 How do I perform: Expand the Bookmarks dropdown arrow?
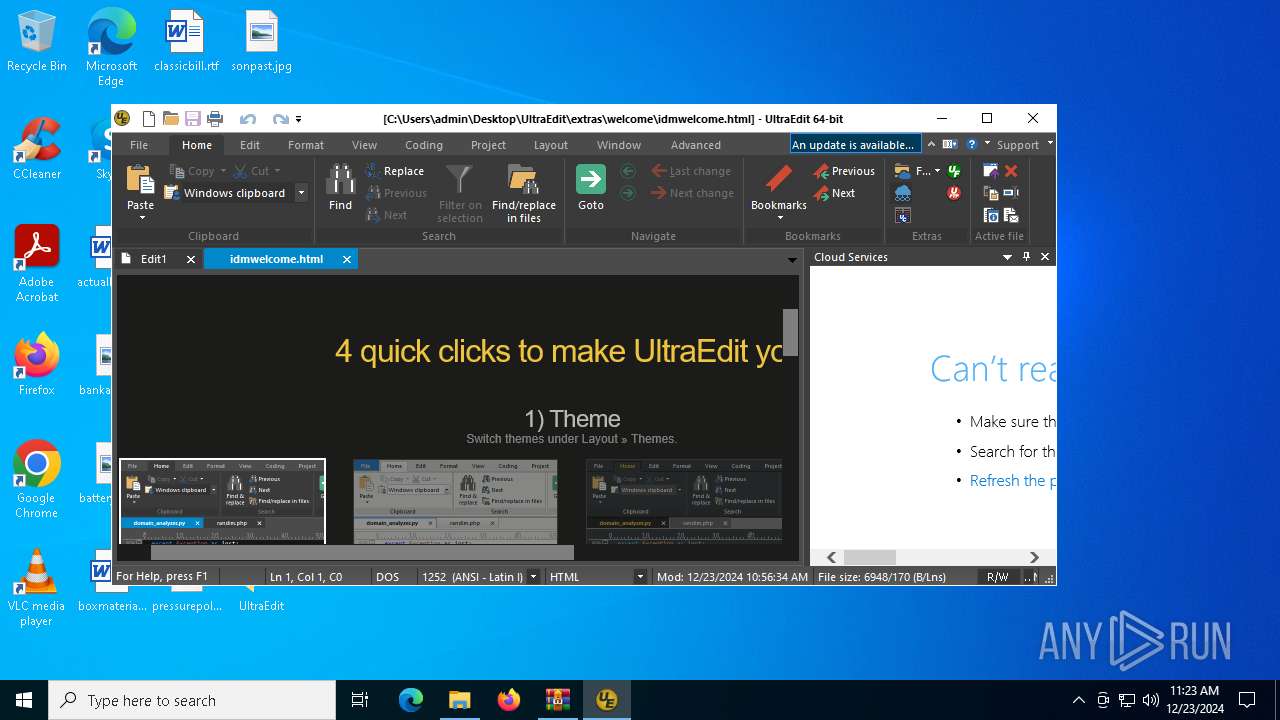(x=779, y=218)
